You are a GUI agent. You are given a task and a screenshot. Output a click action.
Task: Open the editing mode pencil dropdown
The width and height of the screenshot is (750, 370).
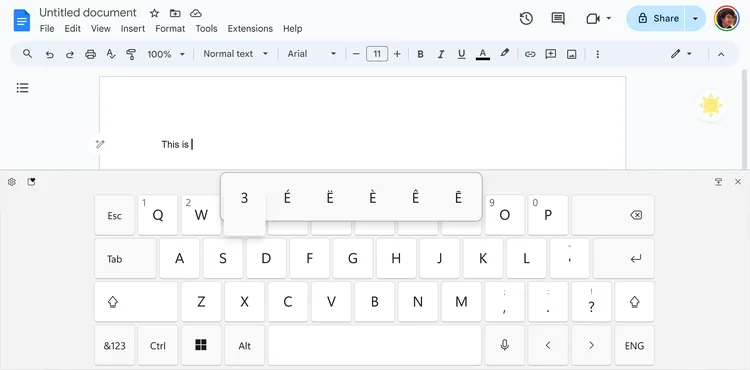point(681,54)
